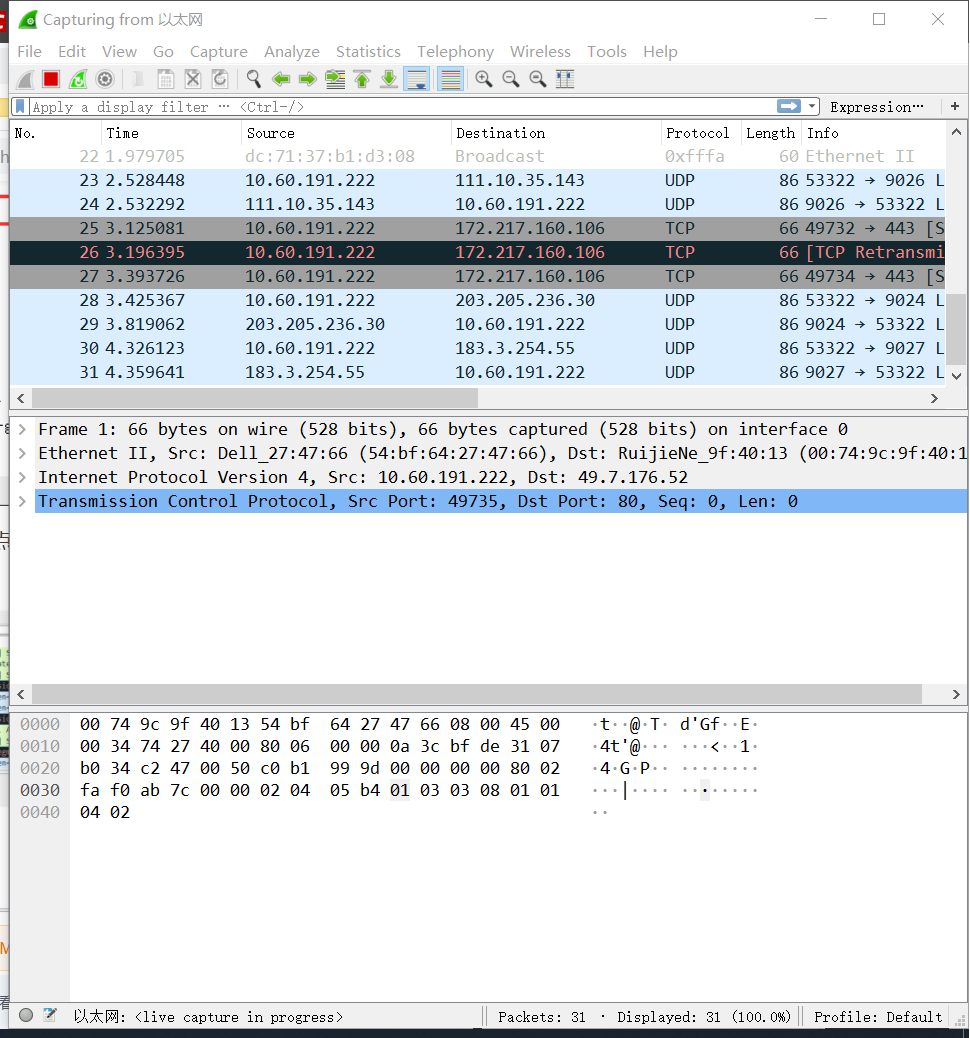Click the close capture file icon

pyautogui.click(x=193, y=79)
